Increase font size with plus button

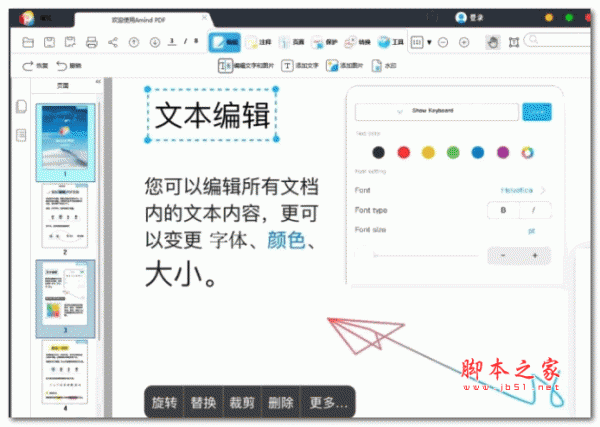pos(535,255)
